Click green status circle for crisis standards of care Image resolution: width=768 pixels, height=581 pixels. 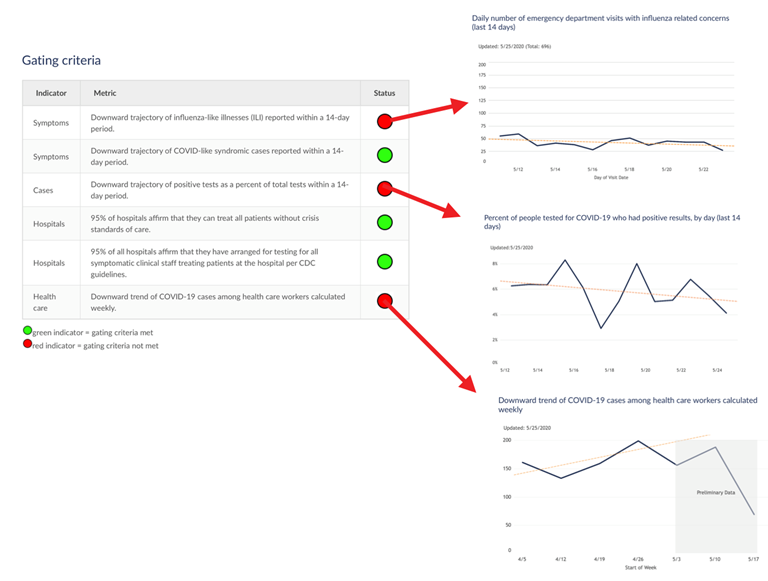pos(384,222)
